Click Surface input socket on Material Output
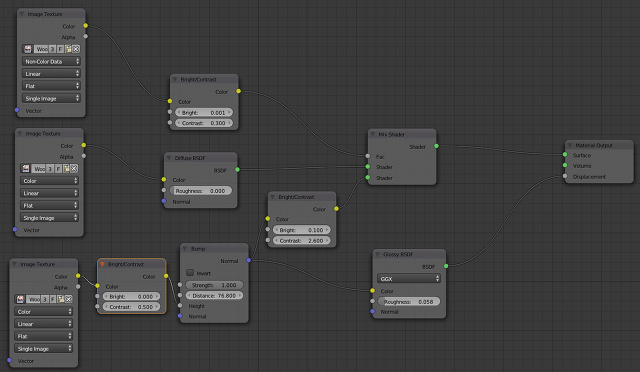640x372 pixels. (565, 155)
